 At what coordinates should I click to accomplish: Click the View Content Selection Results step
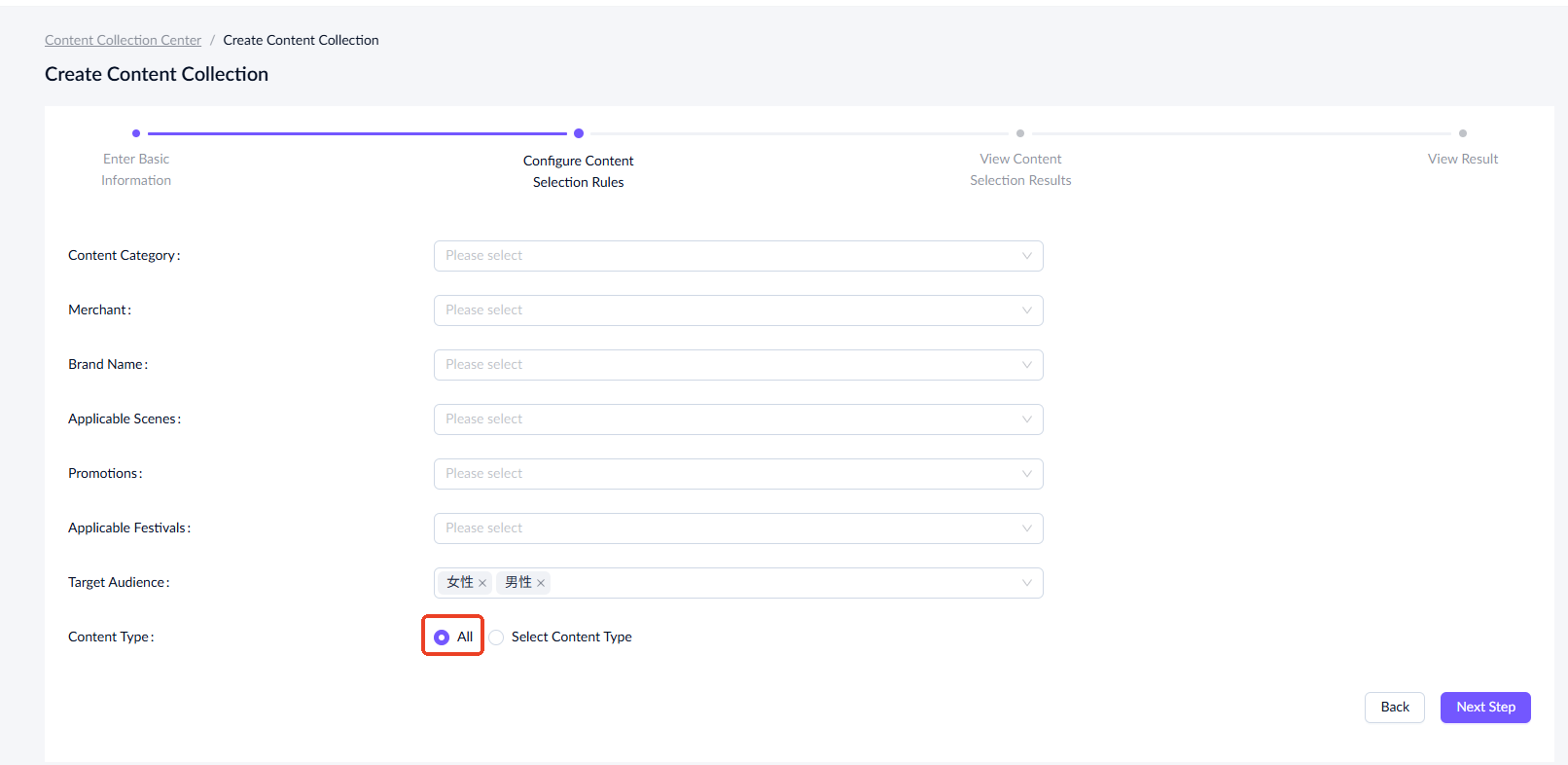(1019, 168)
